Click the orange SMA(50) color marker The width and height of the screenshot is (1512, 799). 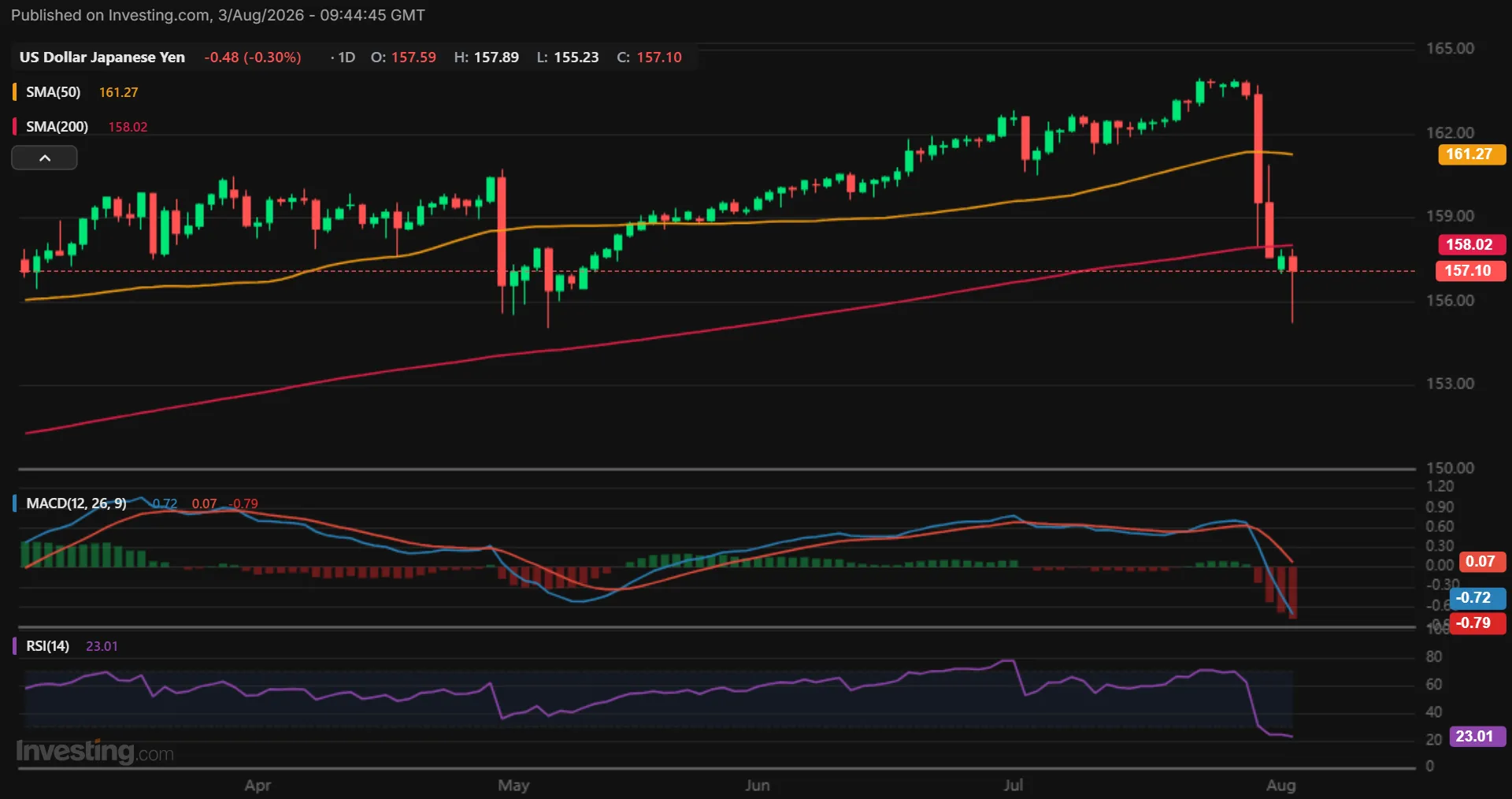14,92
